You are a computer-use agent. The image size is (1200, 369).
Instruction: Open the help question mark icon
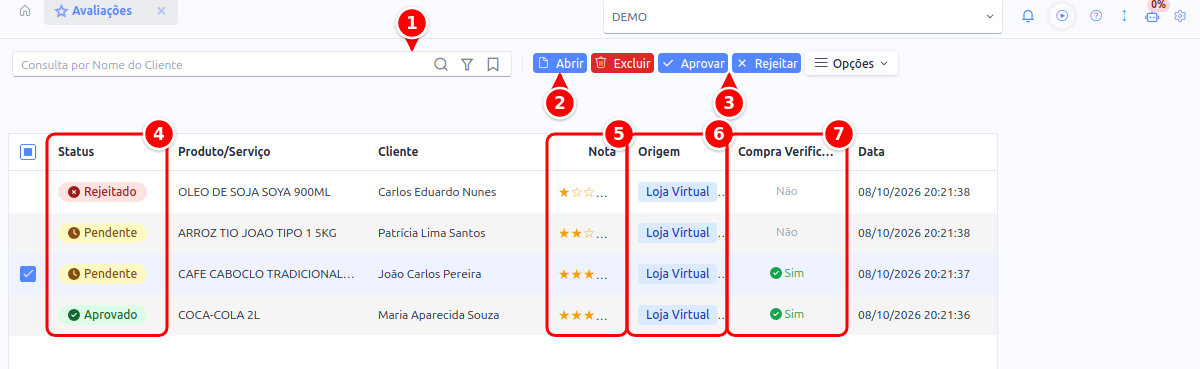coord(1096,16)
